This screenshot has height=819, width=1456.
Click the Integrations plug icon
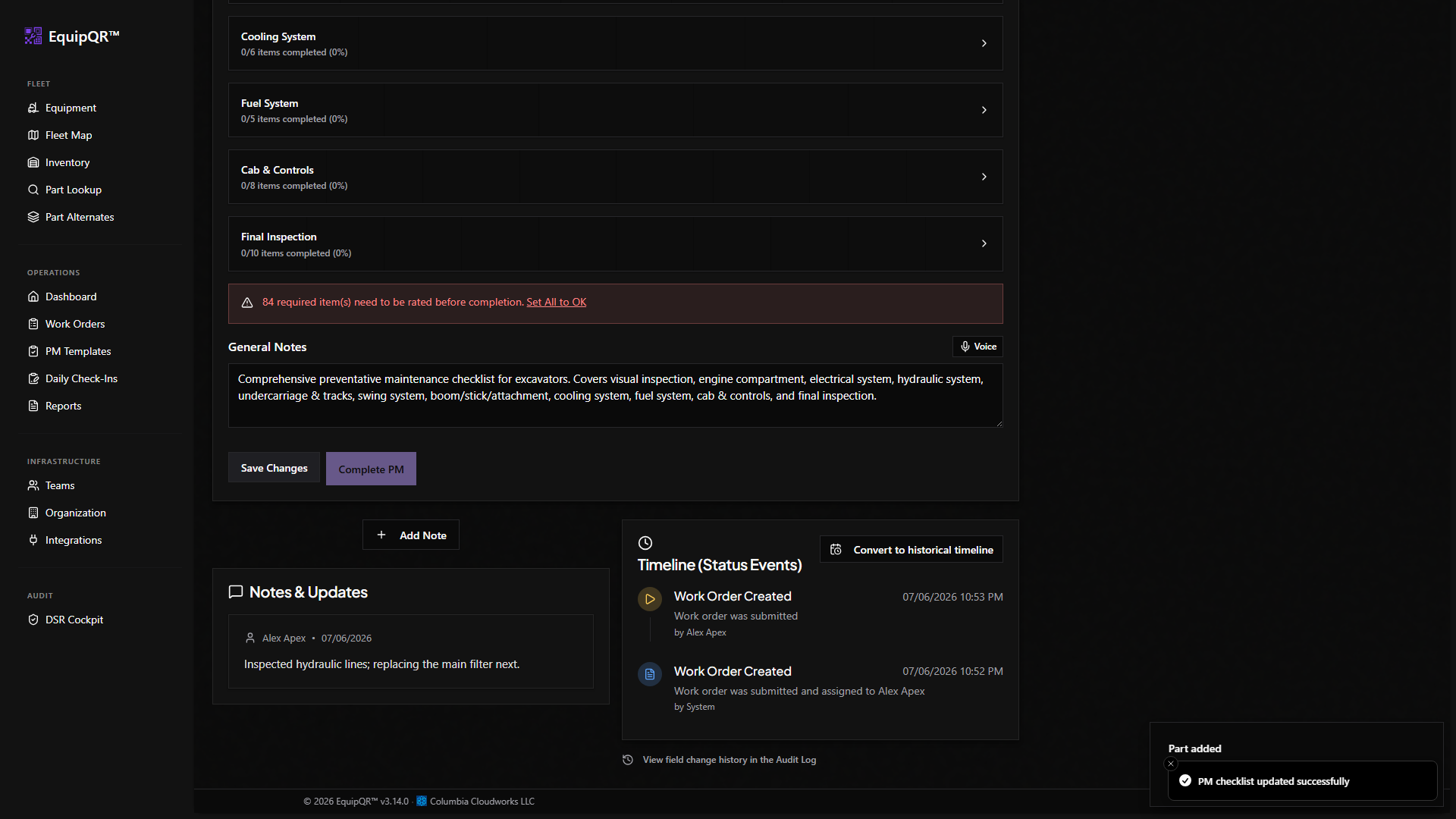pos(33,540)
